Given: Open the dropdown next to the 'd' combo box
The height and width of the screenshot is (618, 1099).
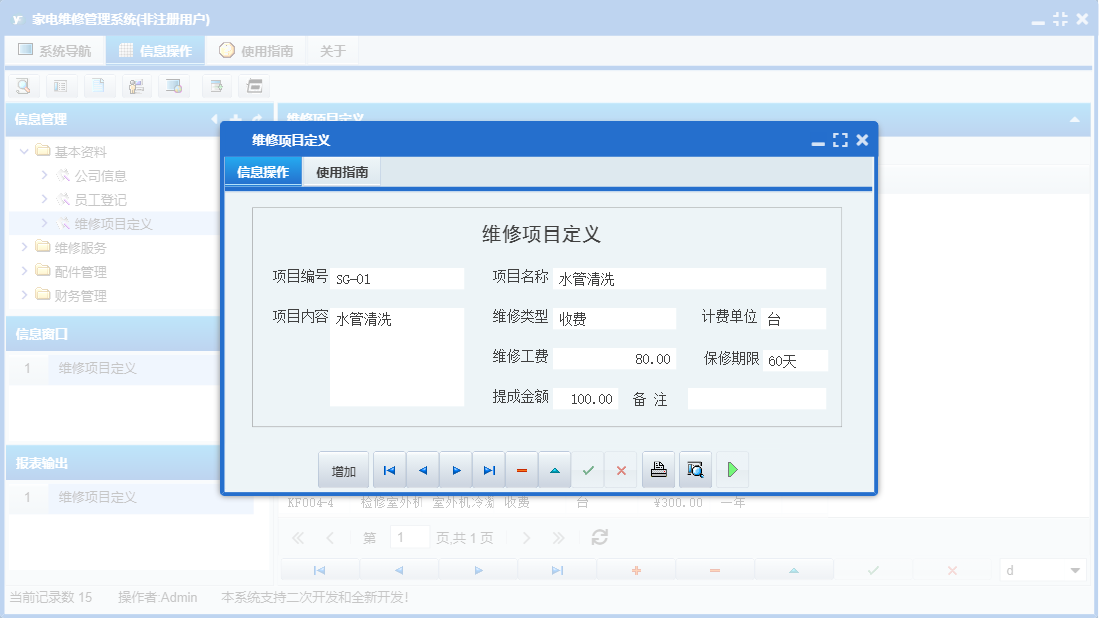Looking at the screenshot, I should tap(1077, 568).
